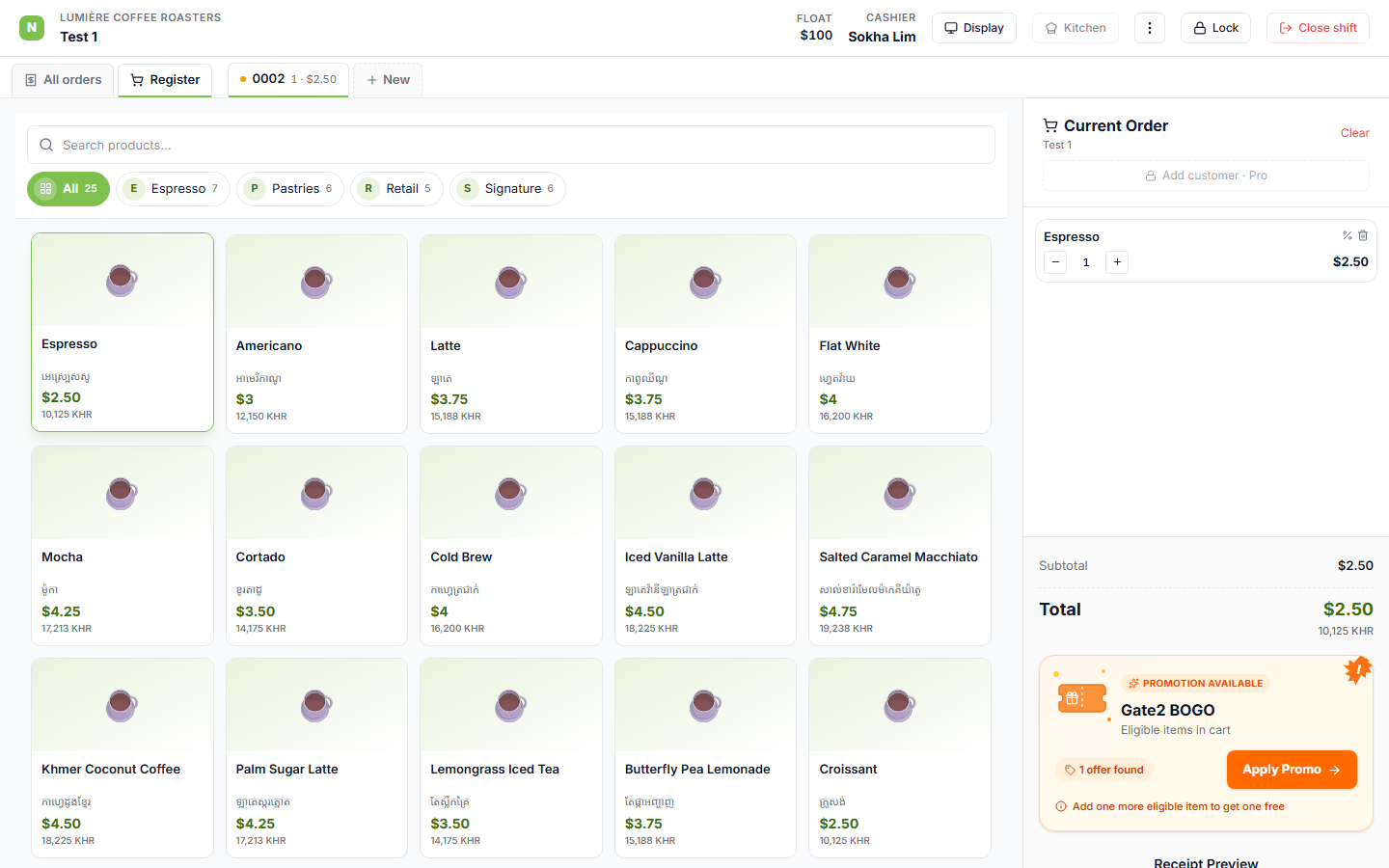
Task: Lock the register
Action: click(1215, 28)
